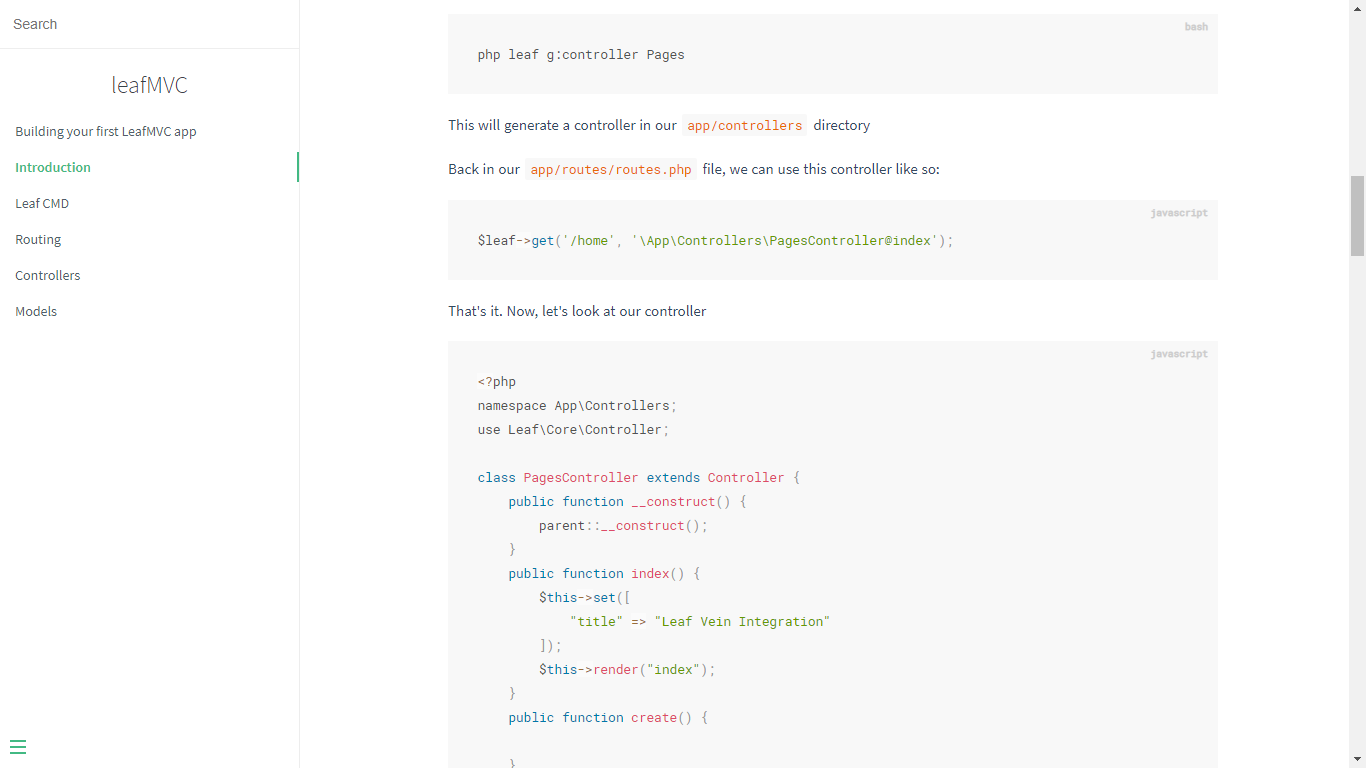This screenshot has width=1366, height=768.
Task: Open the sidebar hamburger menu
Action: pos(18,747)
